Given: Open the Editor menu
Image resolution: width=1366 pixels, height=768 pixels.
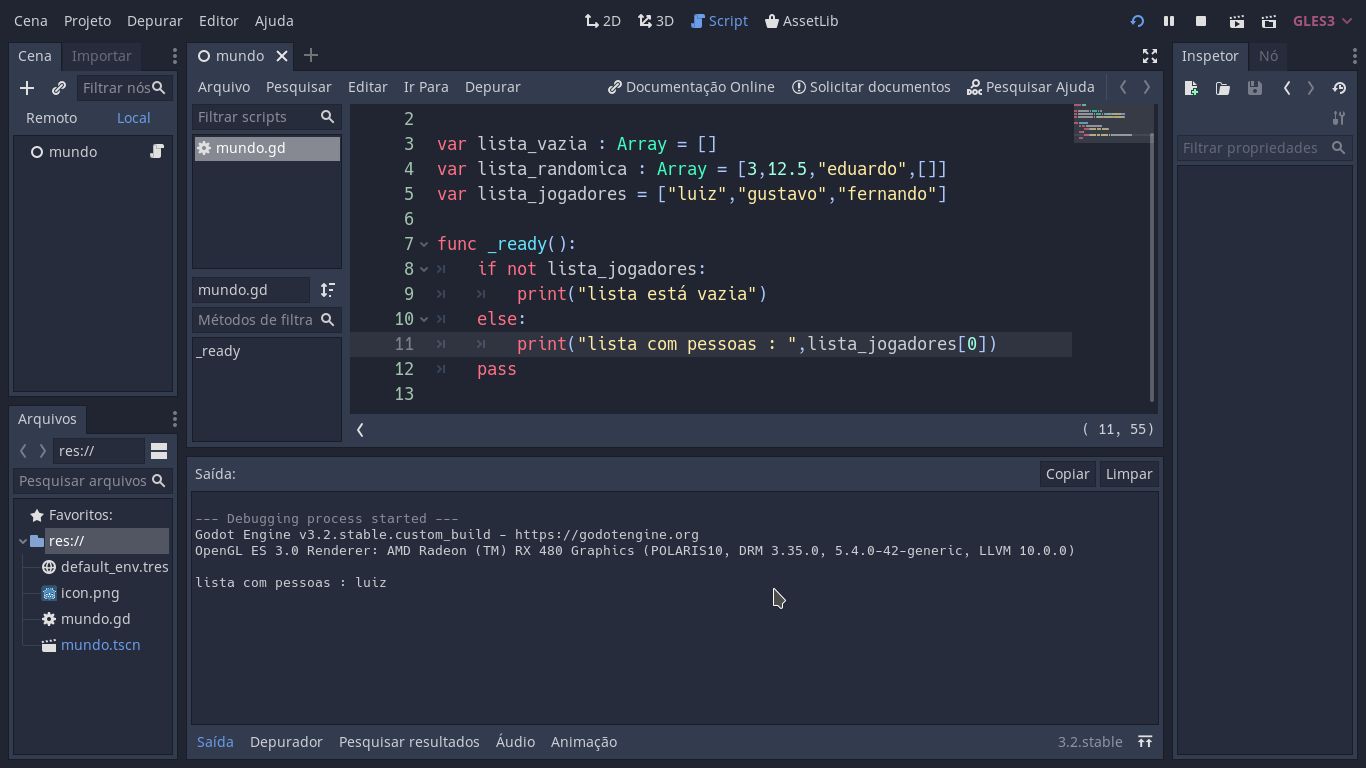Looking at the screenshot, I should pyautogui.click(x=219, y=20).
